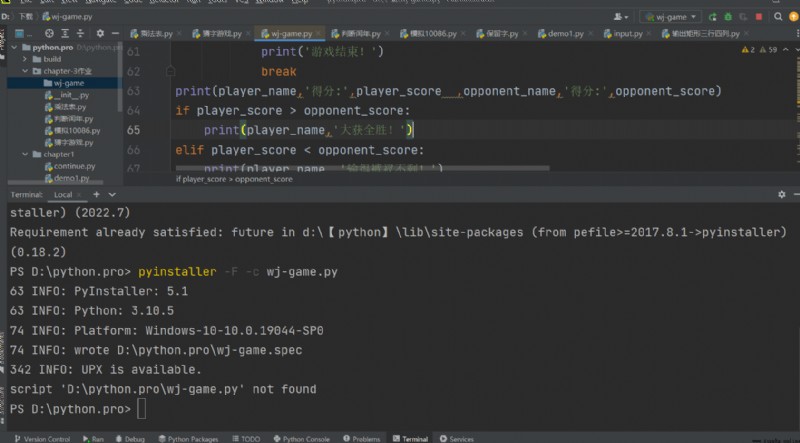Select continue.py in project tree
Image resolution: width=800 pixels, height=443 pixels.
[x=70, y=166]
